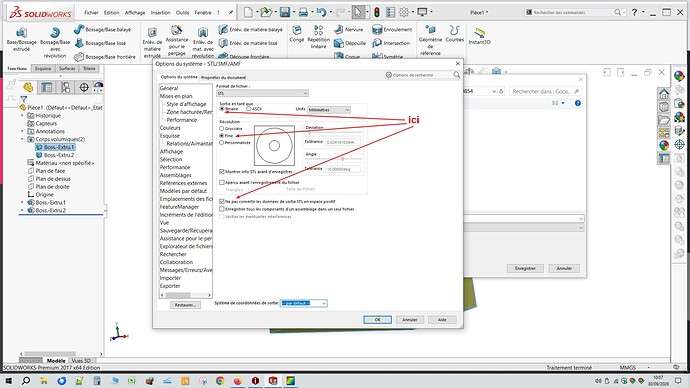Open dropdown arrow beside Open icon
The width and height of the screenshot is (690, 388).
pyautogui.click(x=275, y=12)
